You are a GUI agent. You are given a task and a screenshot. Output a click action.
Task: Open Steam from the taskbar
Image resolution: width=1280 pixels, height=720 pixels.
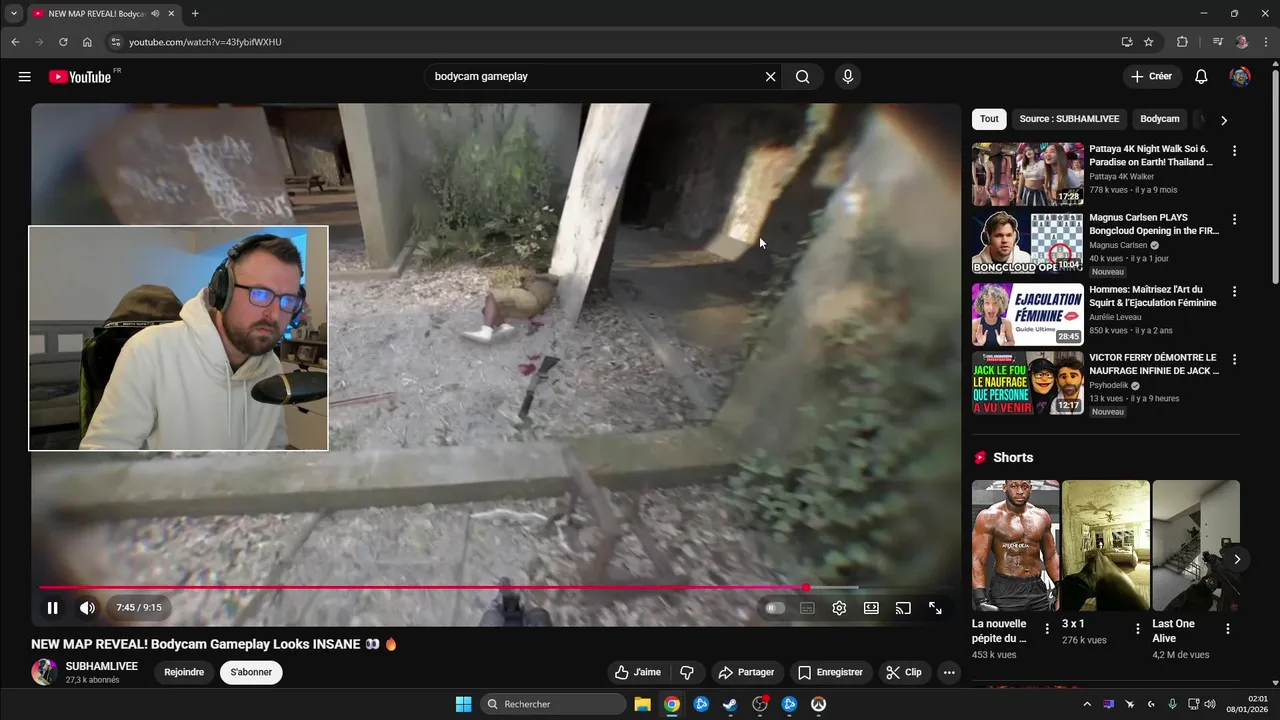click(730, 704)
